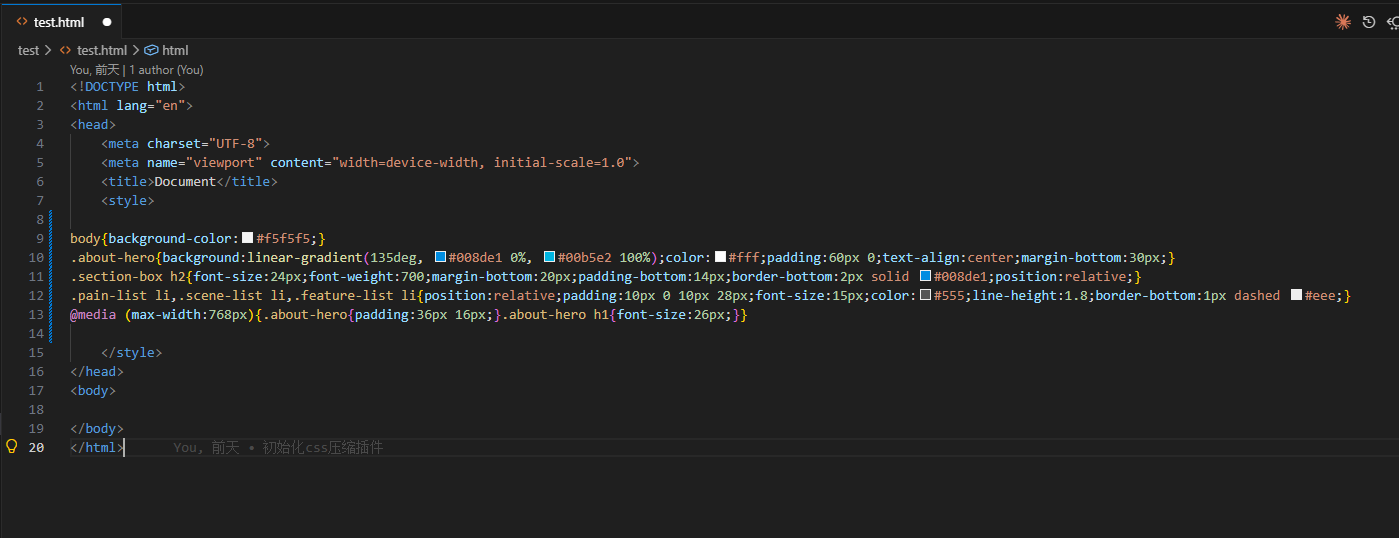Viewport: 1399px width, 538px height.
Task: Click line number 9 in the gutter
Action: coord(40,238)
